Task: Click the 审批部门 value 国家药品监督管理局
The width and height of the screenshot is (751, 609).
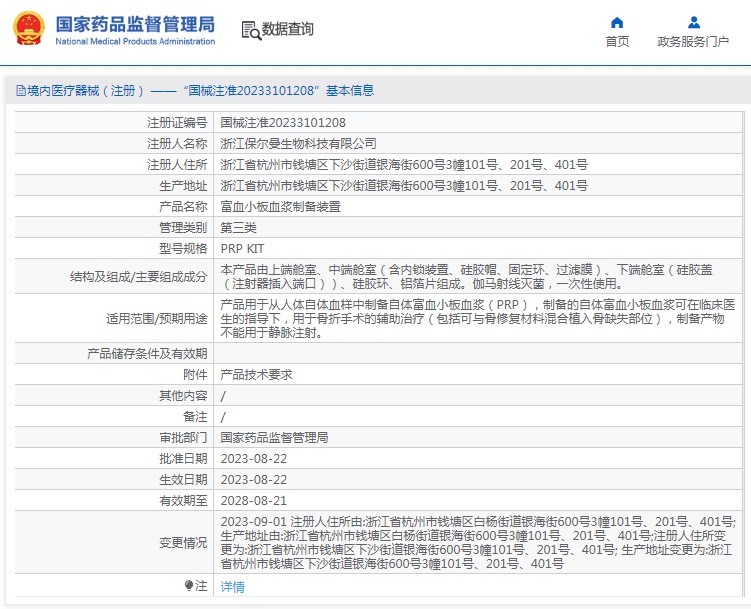Action: click(274, 438)
